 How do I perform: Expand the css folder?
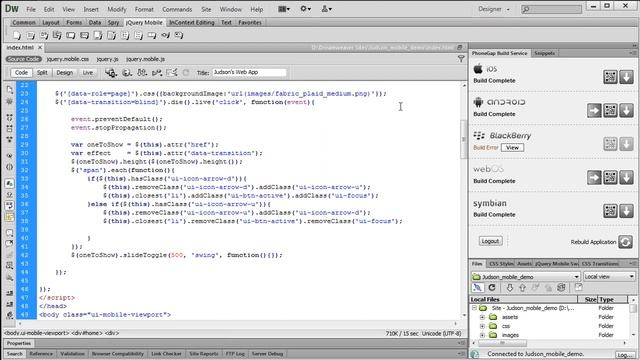coord(482,326)
